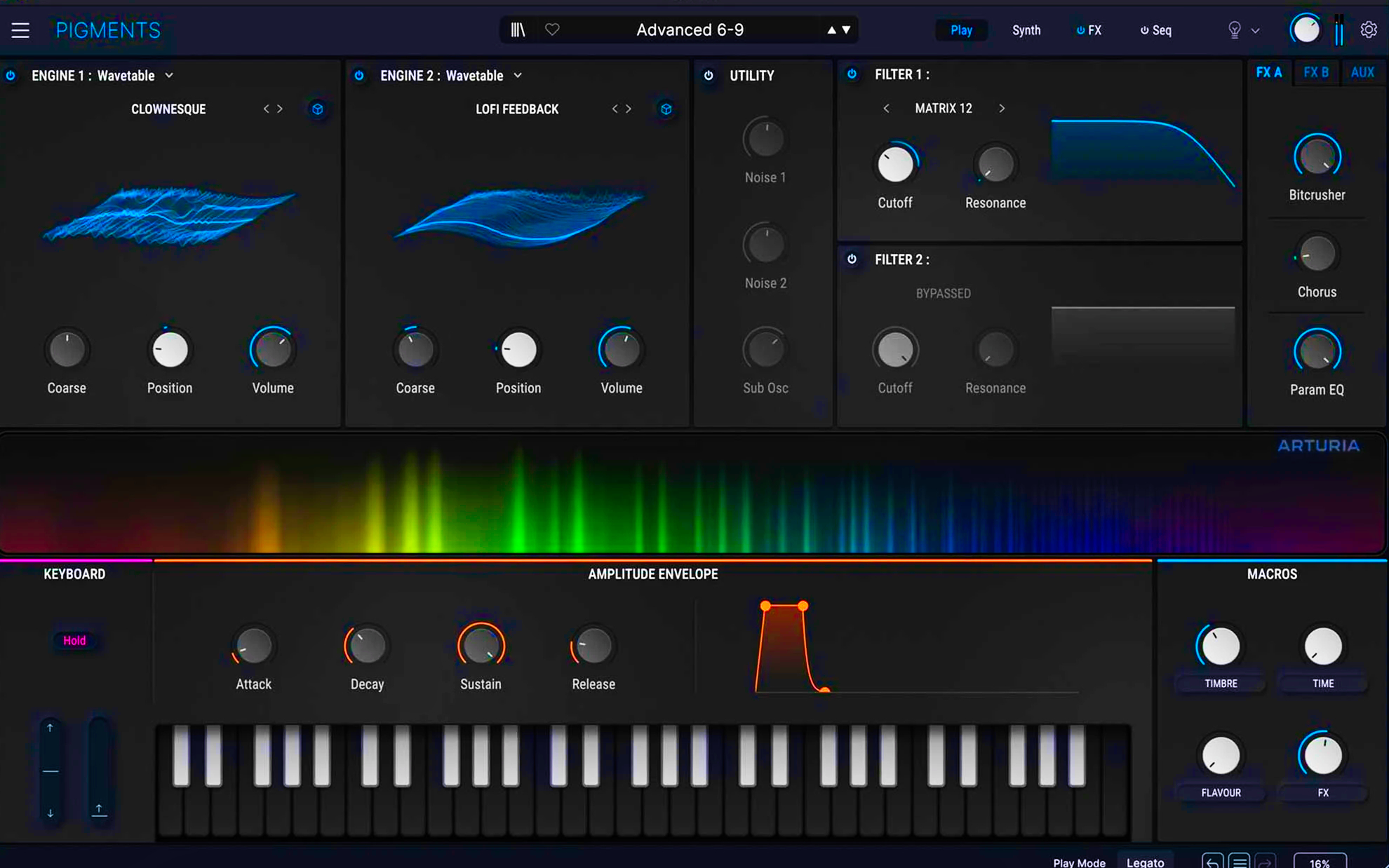Switch to the Synth view
This screenshot has width=1389, height=868.
1026,30
